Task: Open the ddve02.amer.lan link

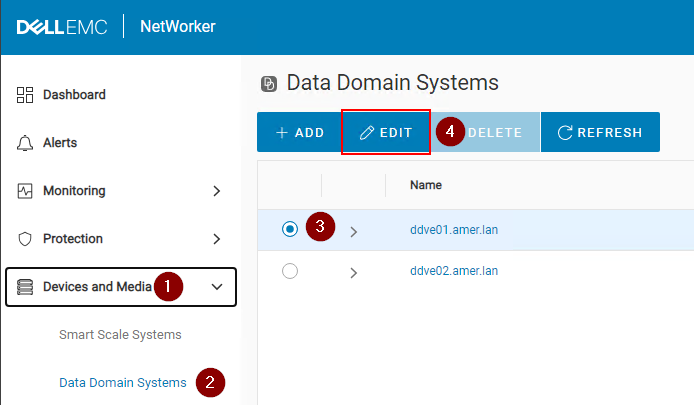Action: pyautogui.click(x=454, y=271)
